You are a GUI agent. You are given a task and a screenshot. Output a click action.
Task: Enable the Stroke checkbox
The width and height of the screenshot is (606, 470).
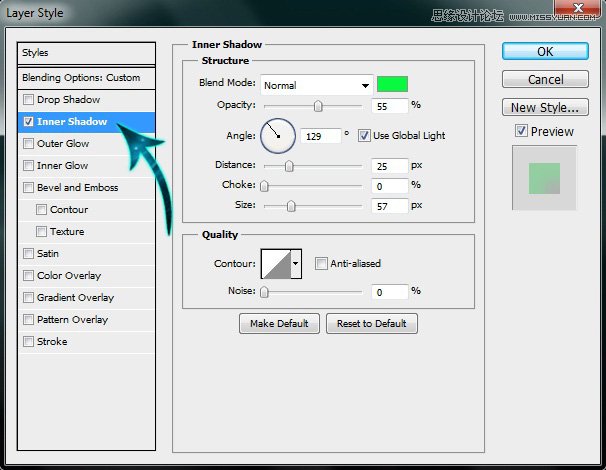[x=28, y=342]
